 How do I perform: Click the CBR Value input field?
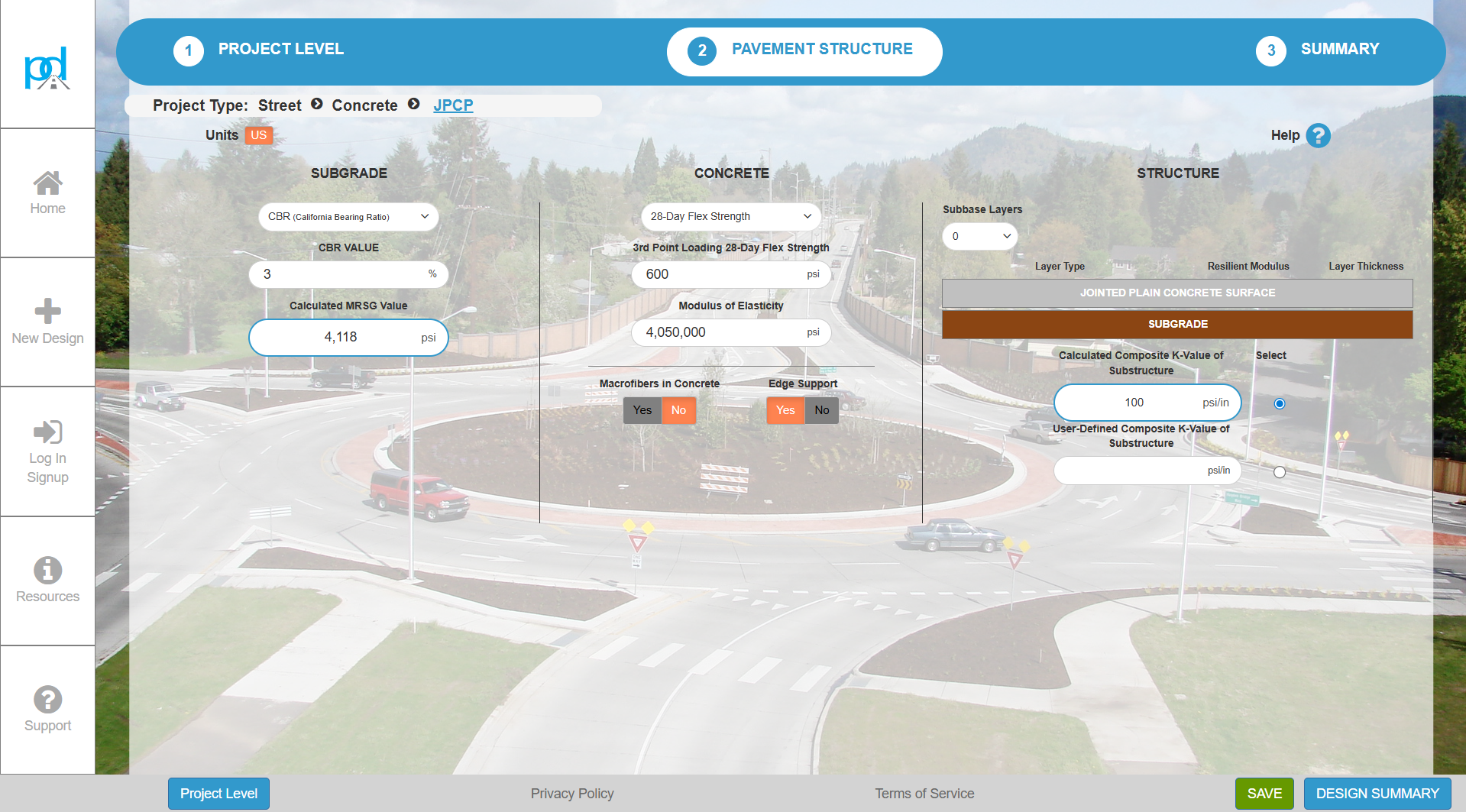tap(340, 274)
